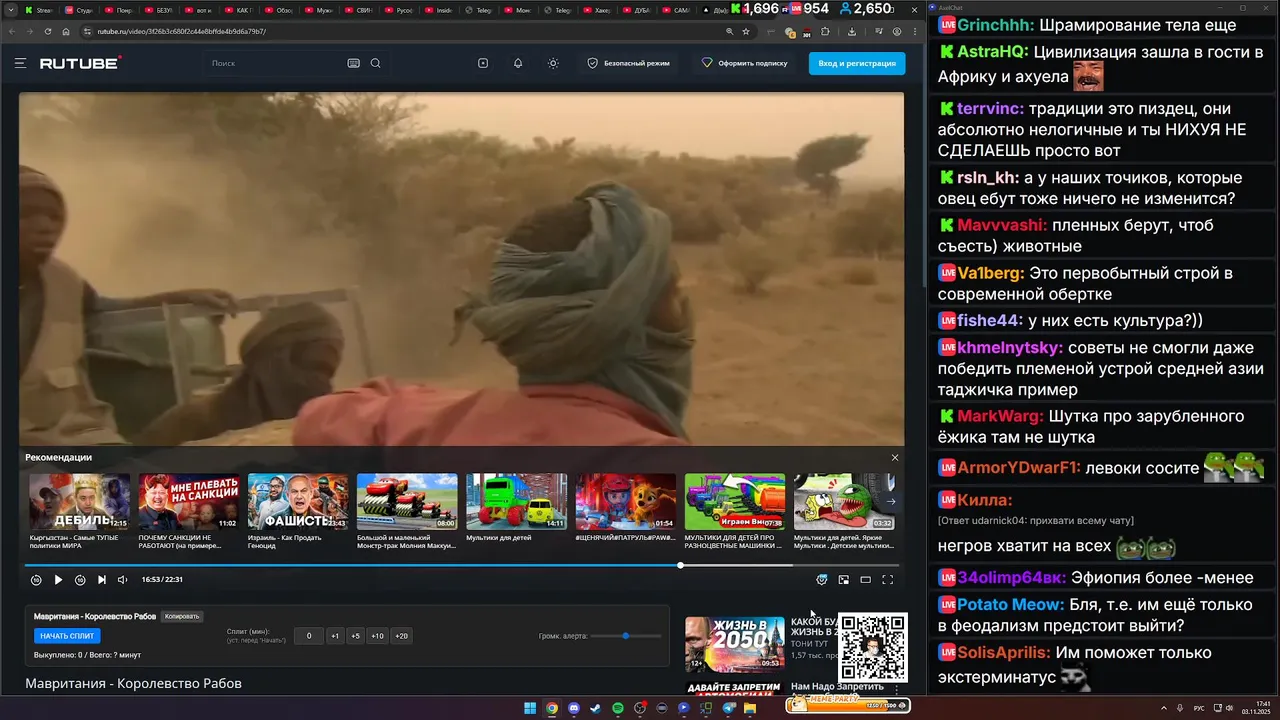Open Discord from the taskbar
The width and height of the screenshot is (1280, 720).
[x=574, y=708]
